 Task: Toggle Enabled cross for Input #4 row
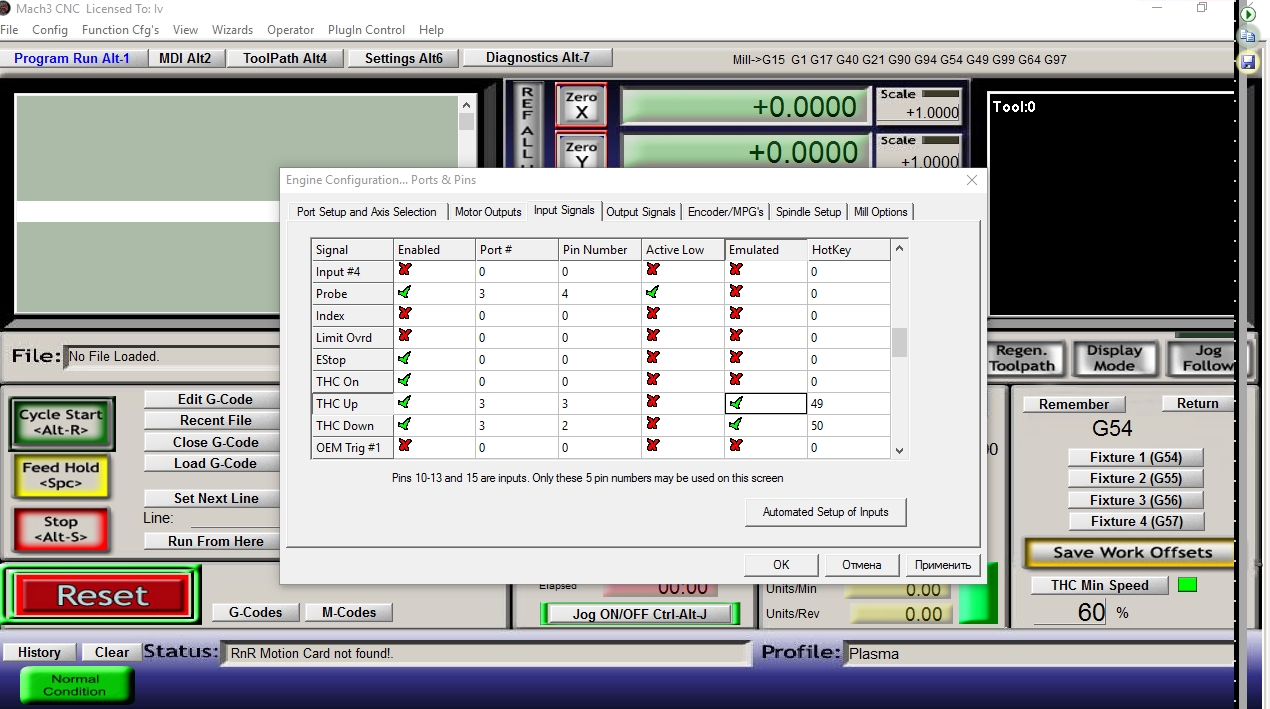[x=404, y=270]
